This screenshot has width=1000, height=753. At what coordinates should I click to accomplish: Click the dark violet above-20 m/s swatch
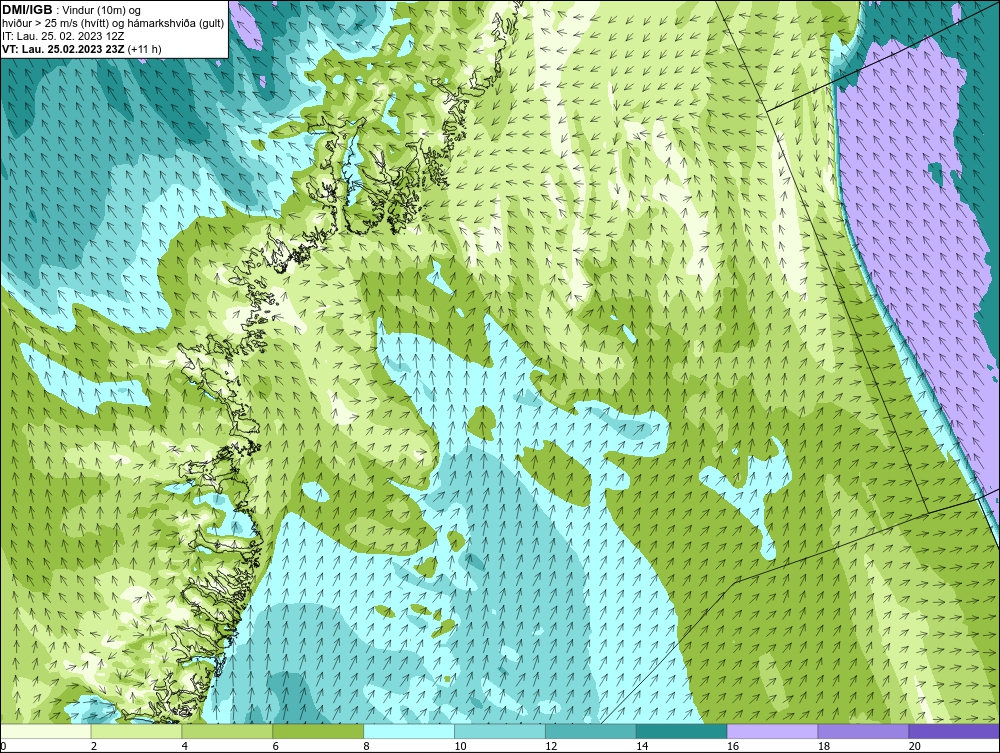click(x=954, y=731)
